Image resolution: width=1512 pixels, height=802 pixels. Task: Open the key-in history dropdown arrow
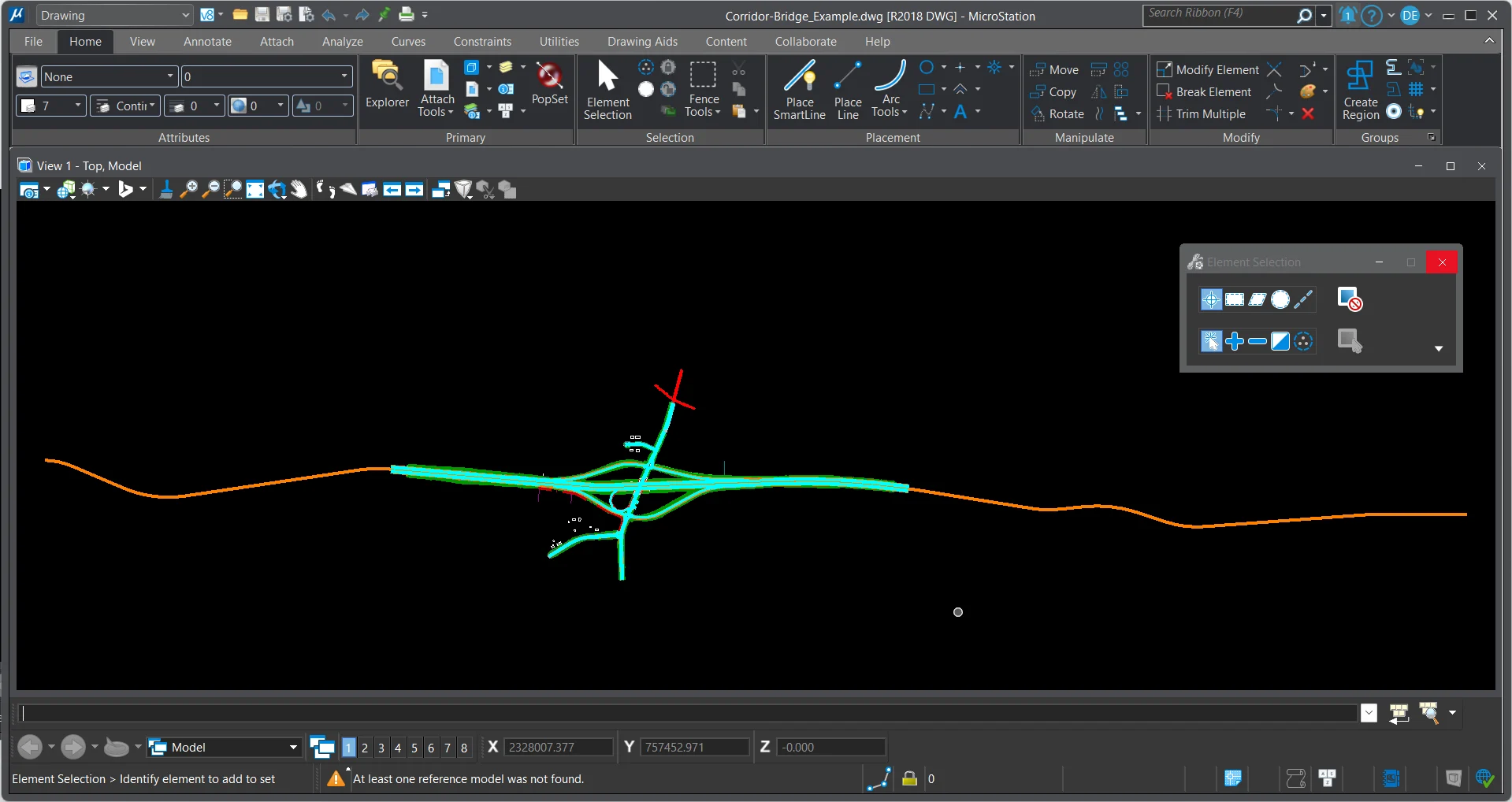coord(1369,713)
